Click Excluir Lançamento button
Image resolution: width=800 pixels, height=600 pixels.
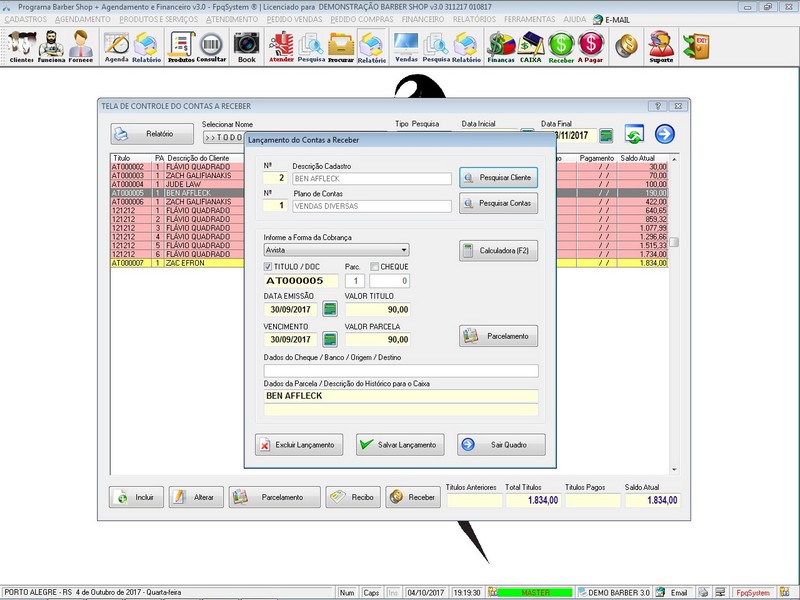pos(299,445)
